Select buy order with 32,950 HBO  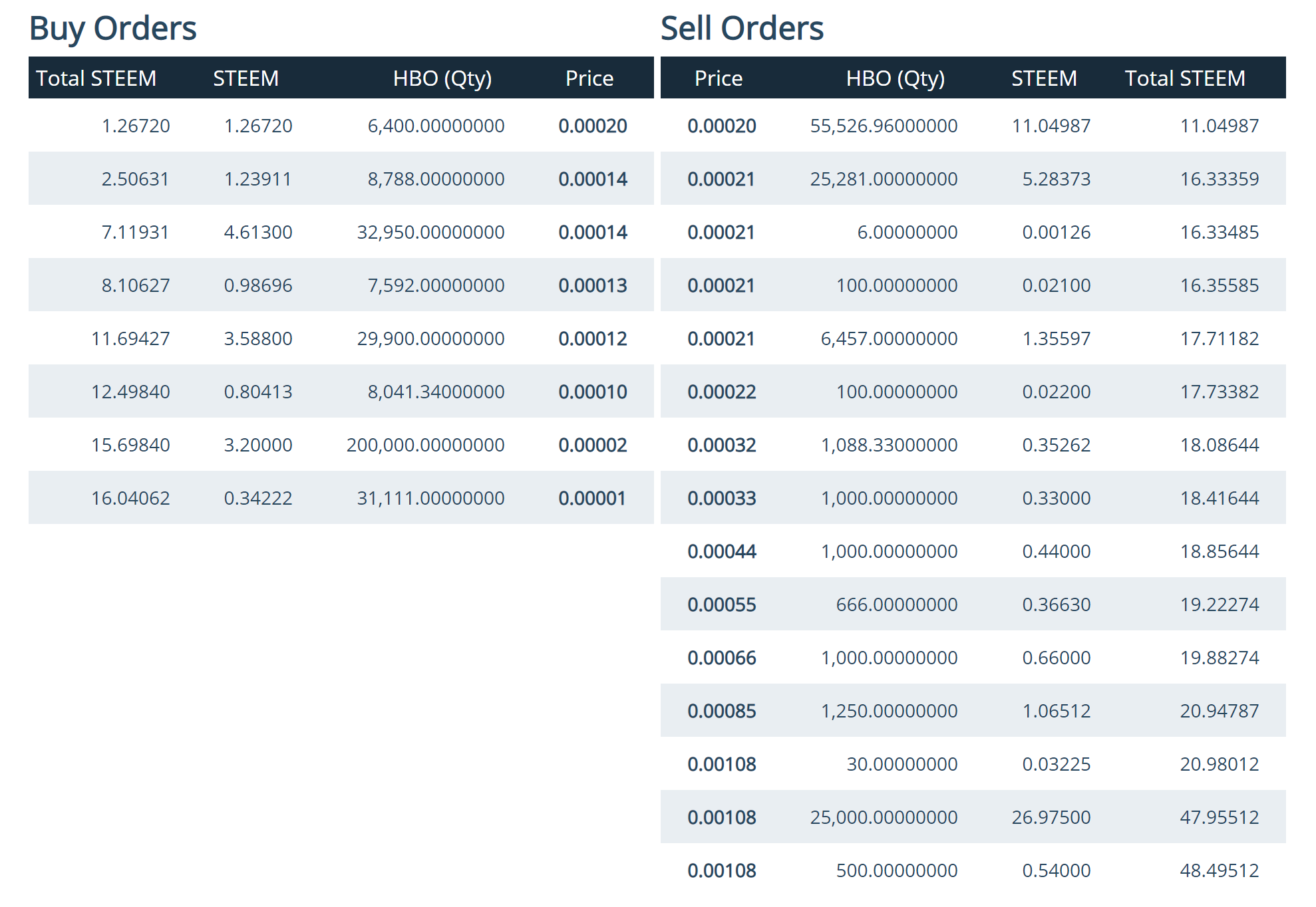(x=430, y=232)
